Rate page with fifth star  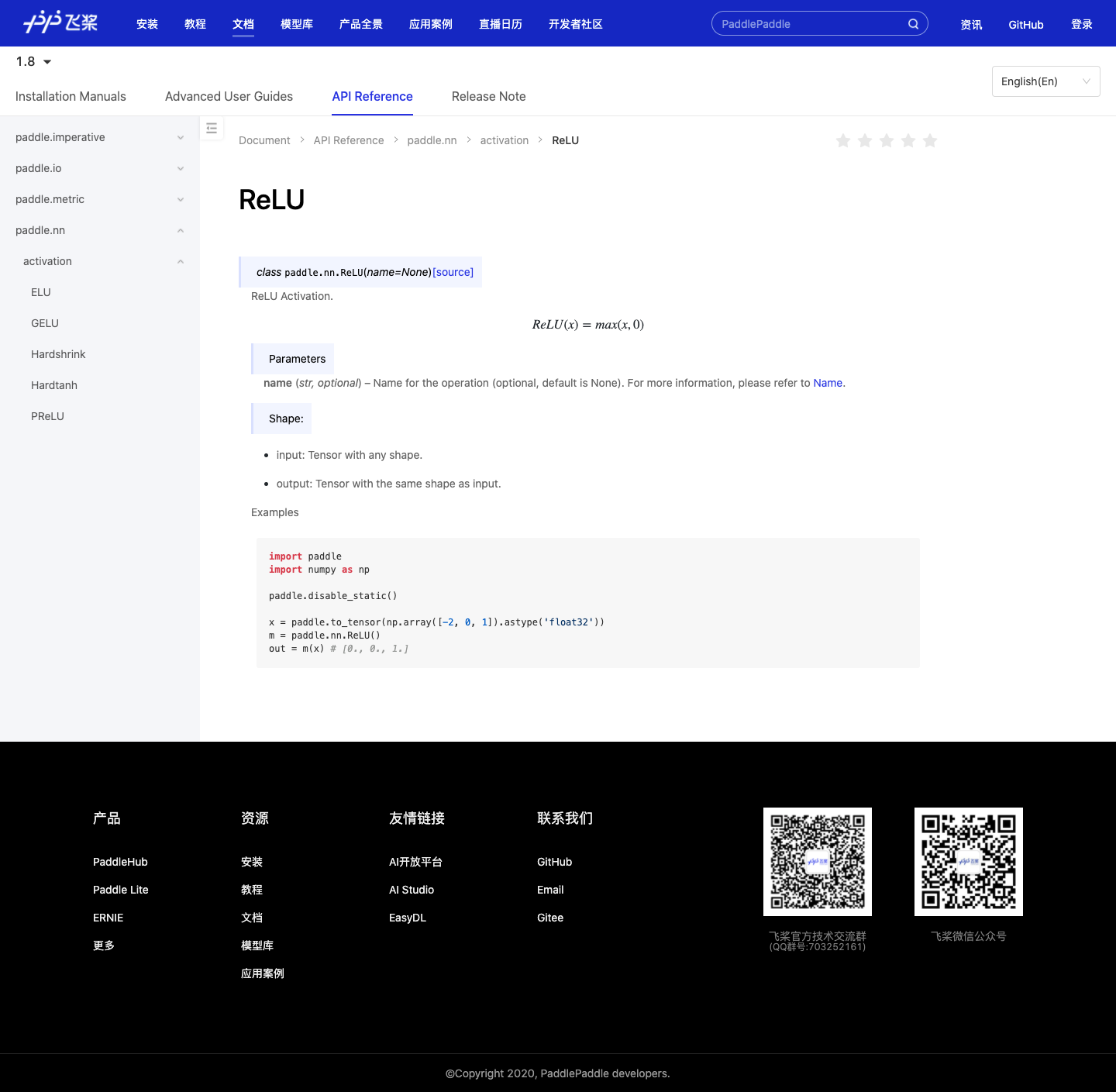click(930, 140)
